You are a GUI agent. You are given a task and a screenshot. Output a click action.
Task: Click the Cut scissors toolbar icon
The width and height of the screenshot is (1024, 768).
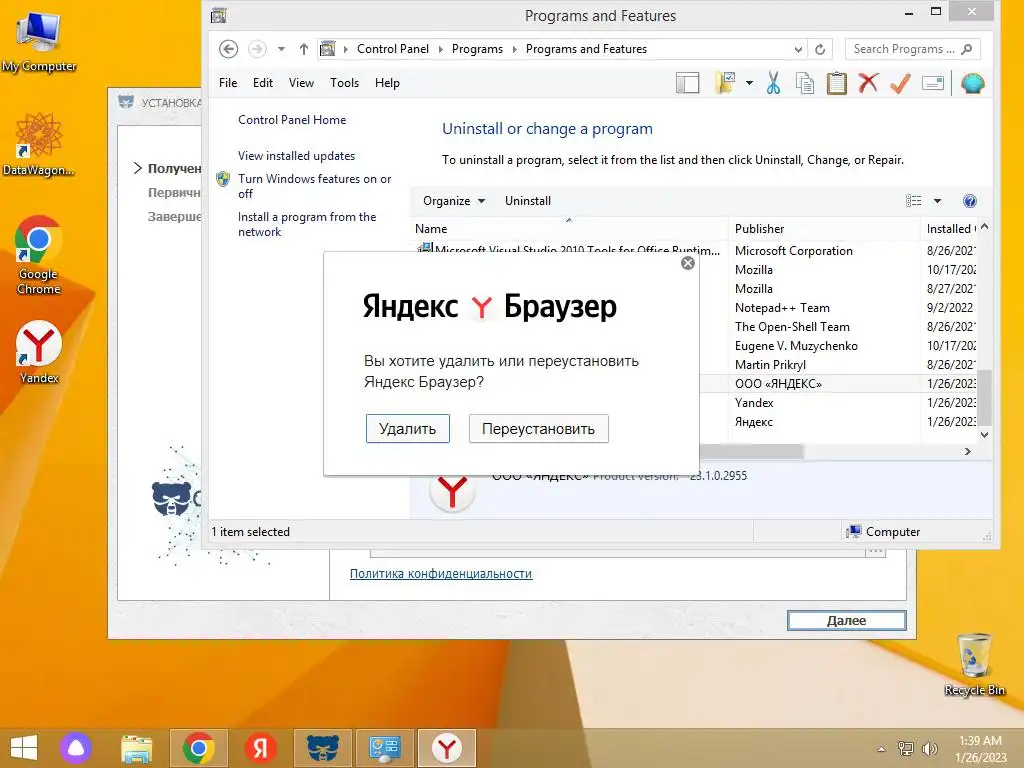click(x=773, y=83)
